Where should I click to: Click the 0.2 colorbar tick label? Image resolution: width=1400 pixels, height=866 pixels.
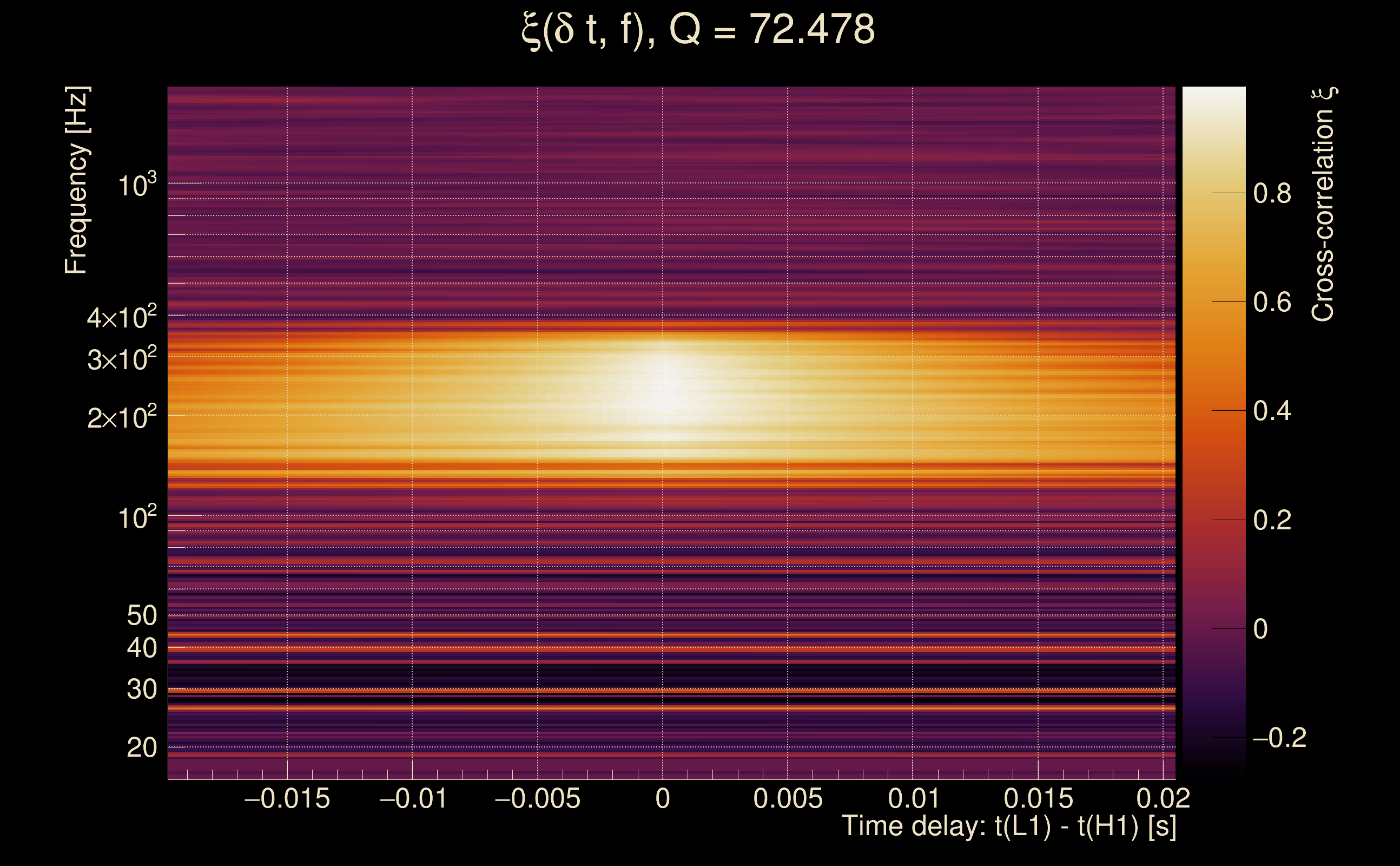click(x=1272, y=520)
